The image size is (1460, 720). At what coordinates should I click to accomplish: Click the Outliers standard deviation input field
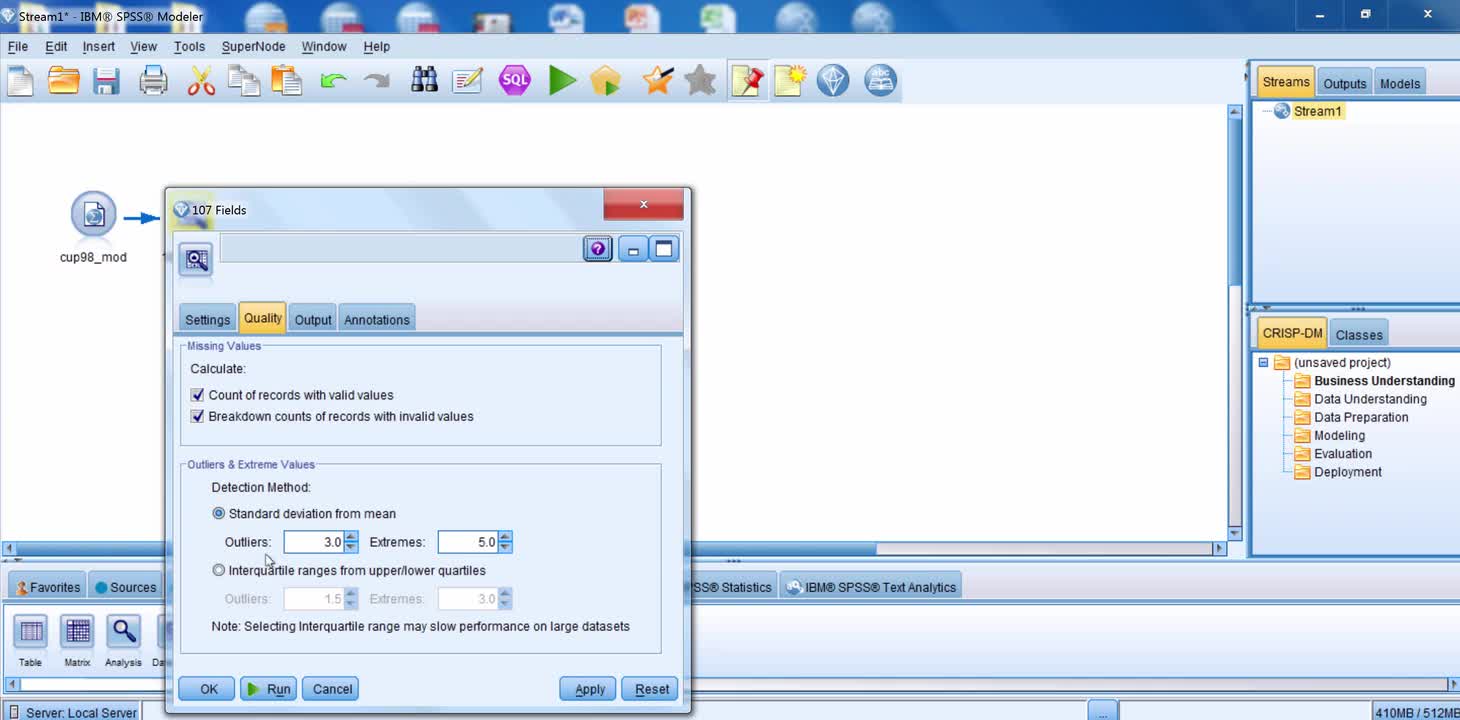(x=314, y=542)
